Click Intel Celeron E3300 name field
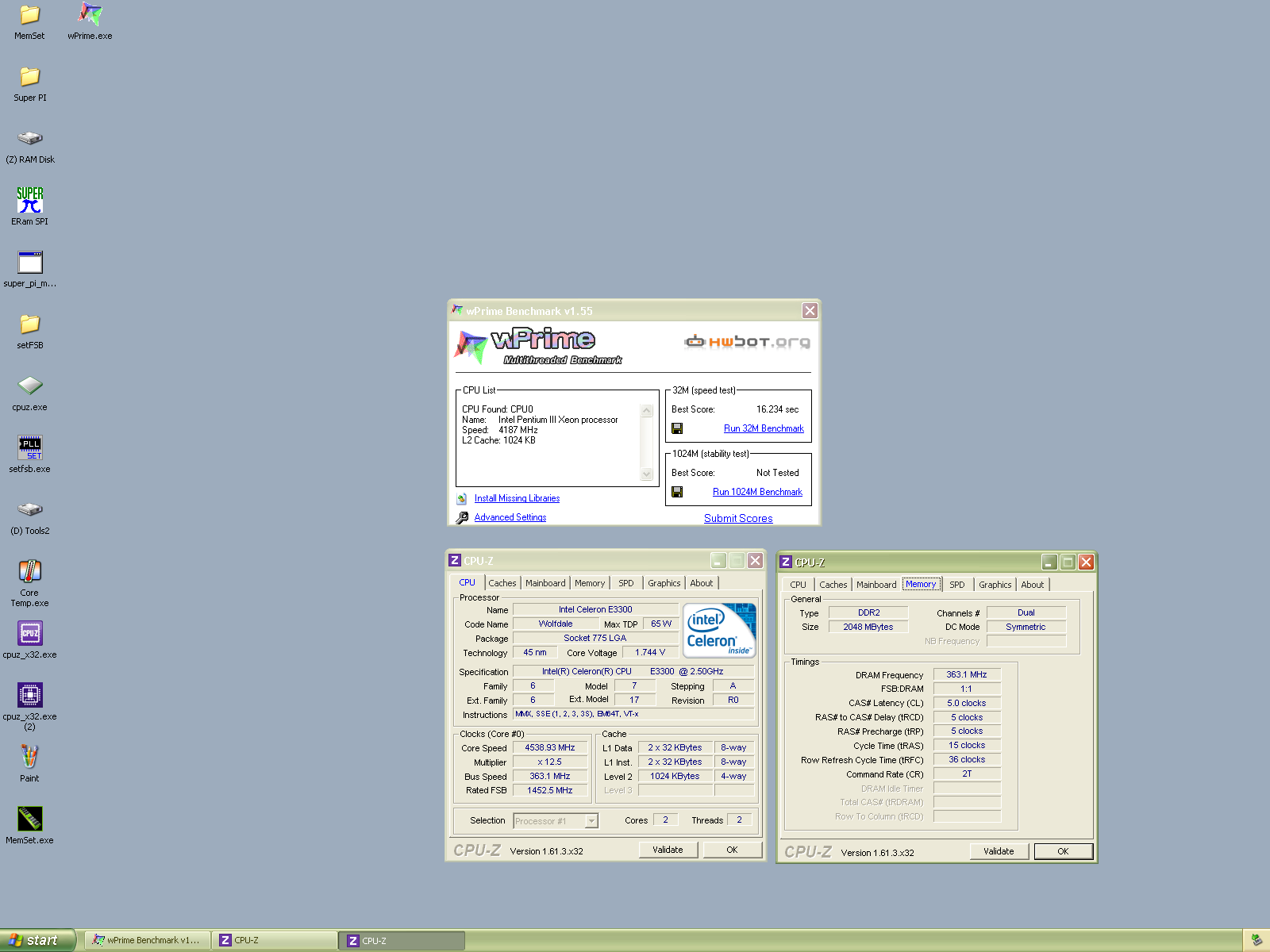Viewport: 1270px width, 952px height. tap(595, 609)
